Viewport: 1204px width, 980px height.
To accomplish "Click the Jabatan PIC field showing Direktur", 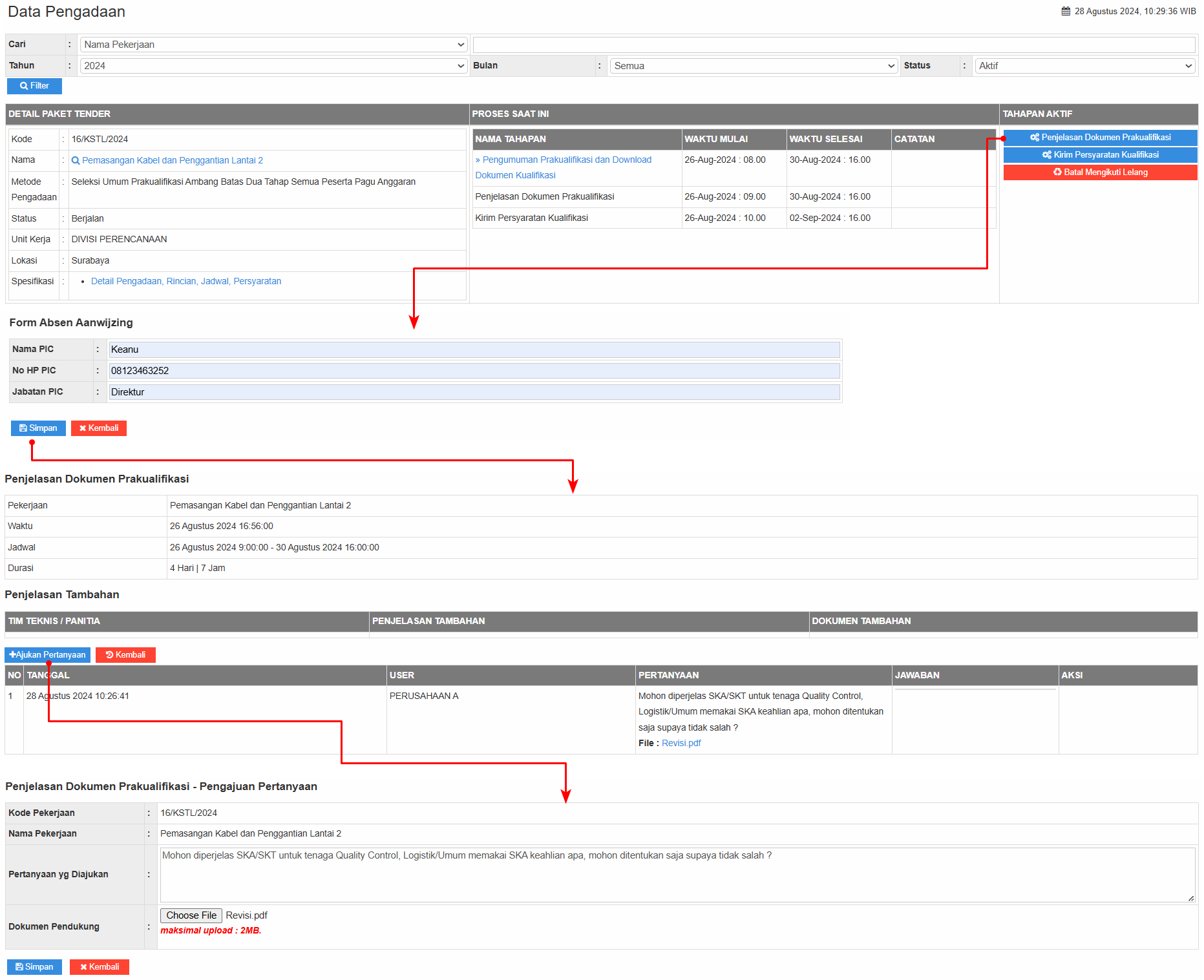I will point(474,392).
